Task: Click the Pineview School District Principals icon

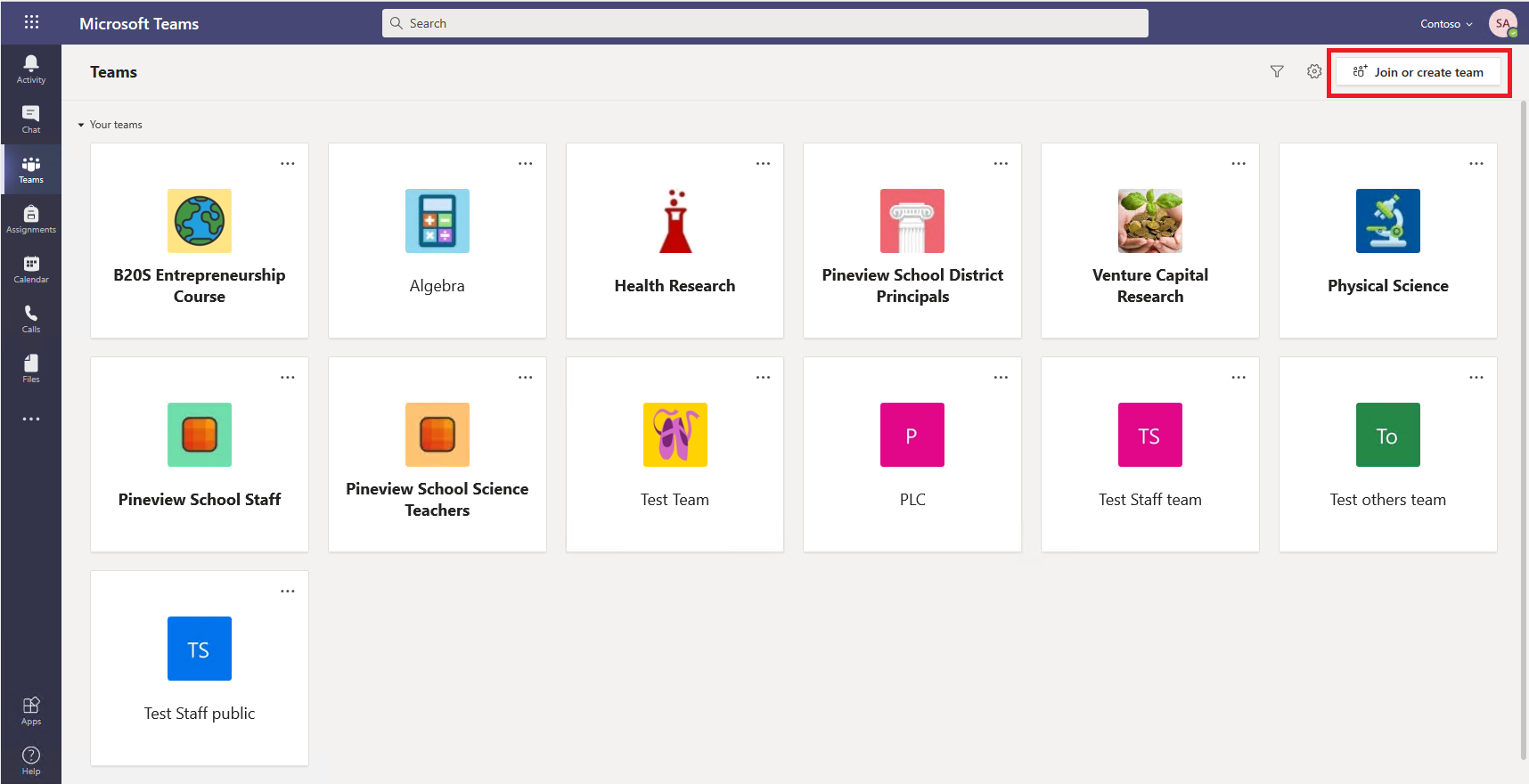Action: click(x=912, y=221)
